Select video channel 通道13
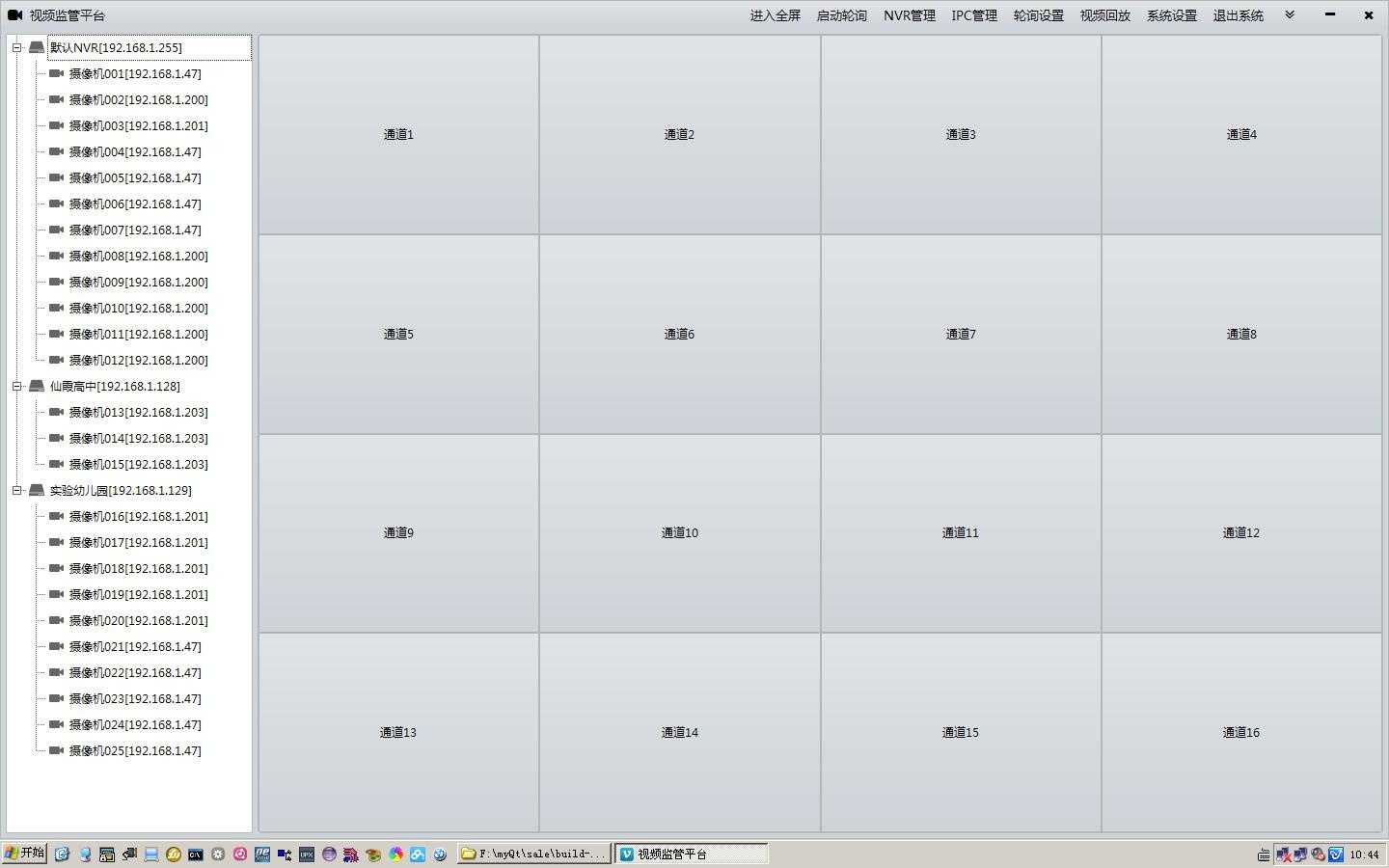Image resolution: width=1389 pixels, height=868 pixels. (x=398, y=732)
